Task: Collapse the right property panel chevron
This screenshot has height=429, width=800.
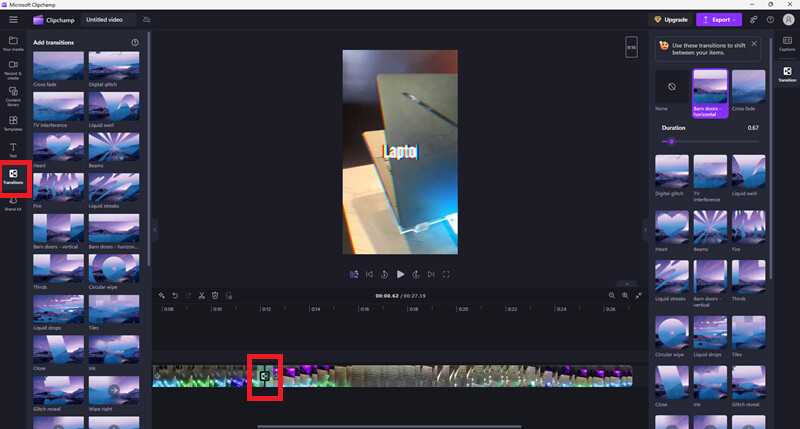Action: point(645,230)
